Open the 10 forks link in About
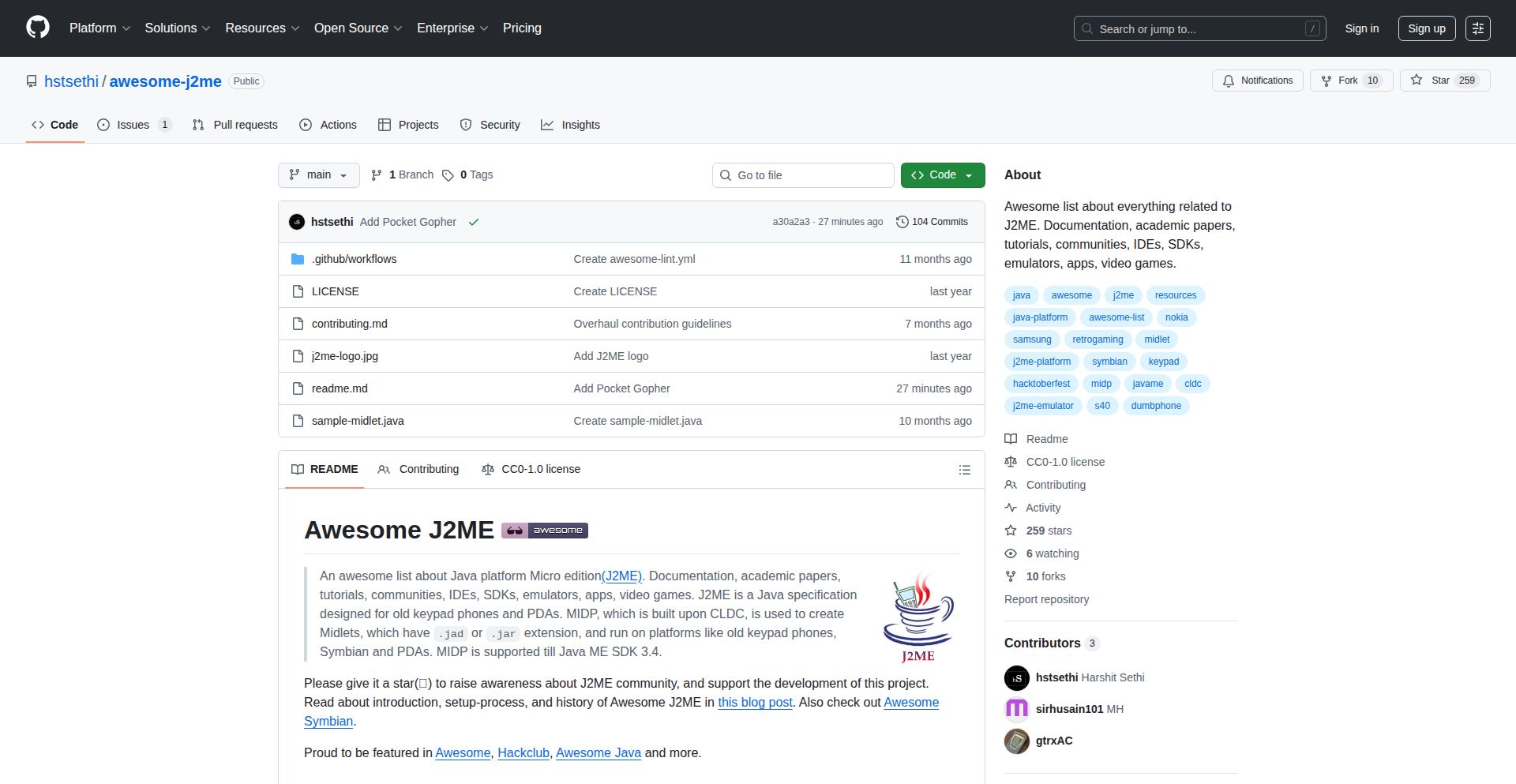This screenshot has height=784, width=1516. click(1045, 576)
